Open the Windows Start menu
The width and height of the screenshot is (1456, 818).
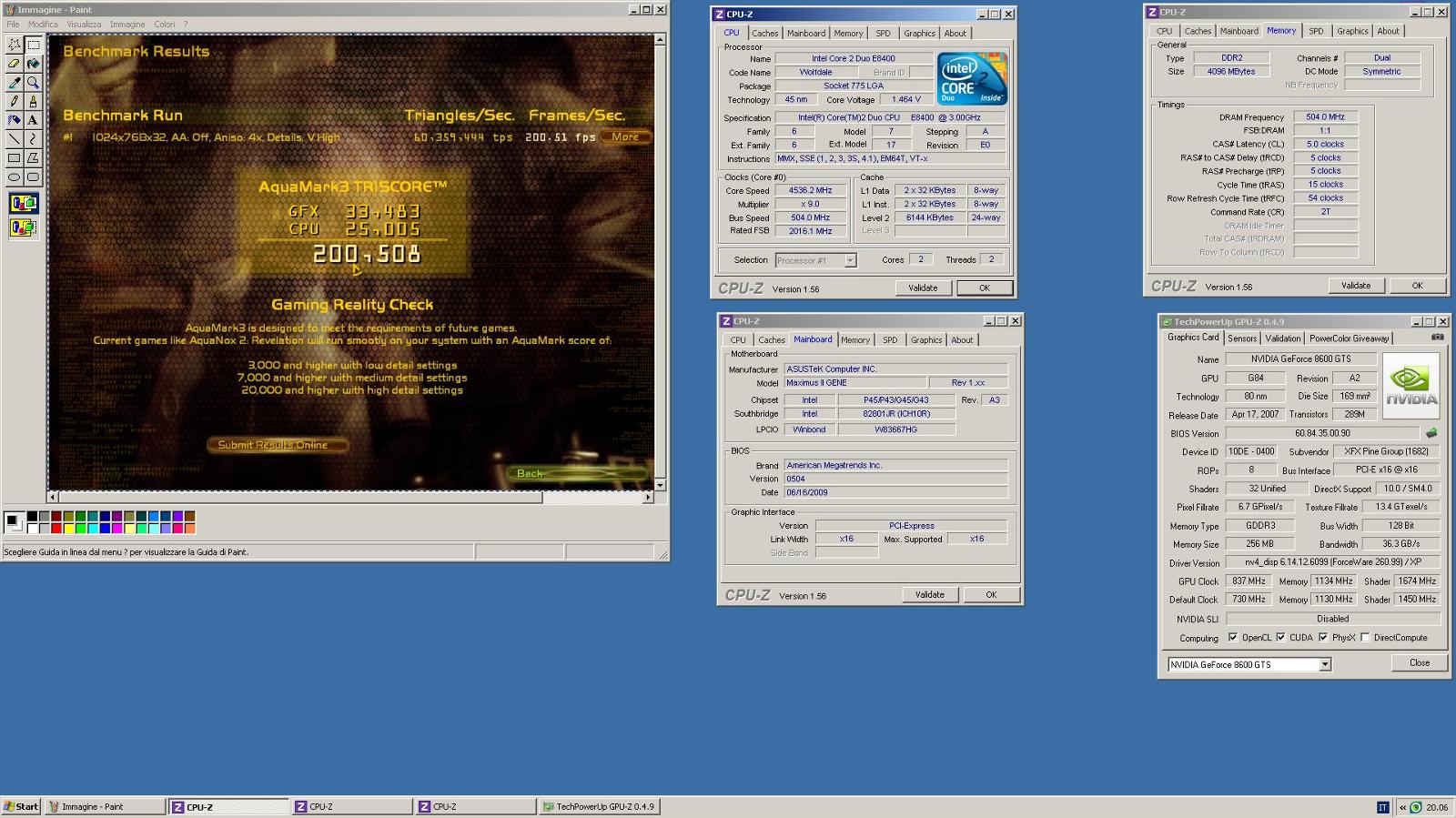tap(21, 807)
